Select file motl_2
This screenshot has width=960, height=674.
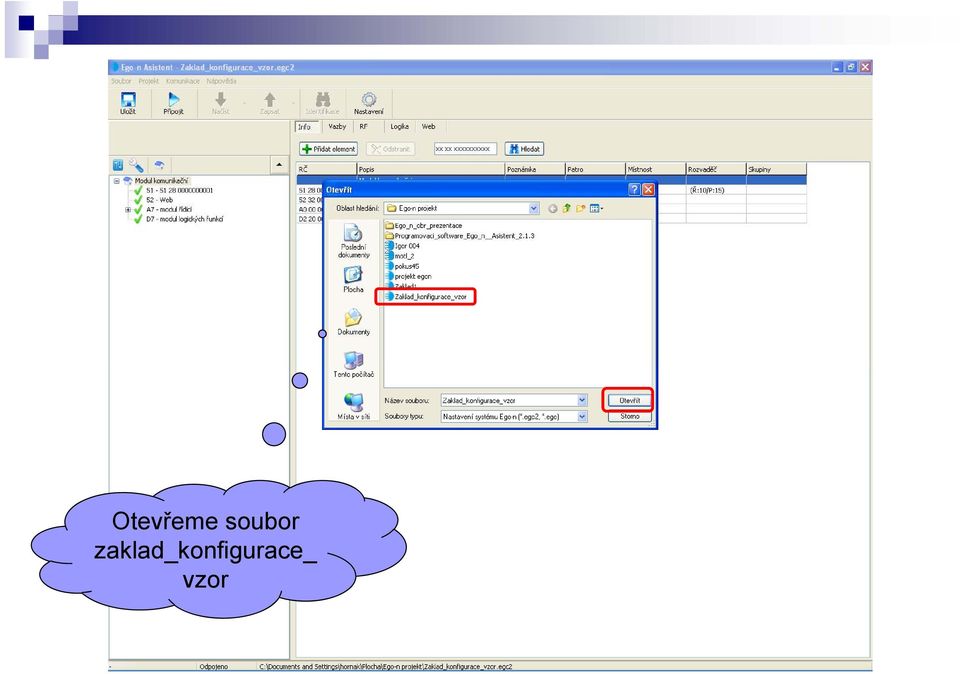point(400,256)
